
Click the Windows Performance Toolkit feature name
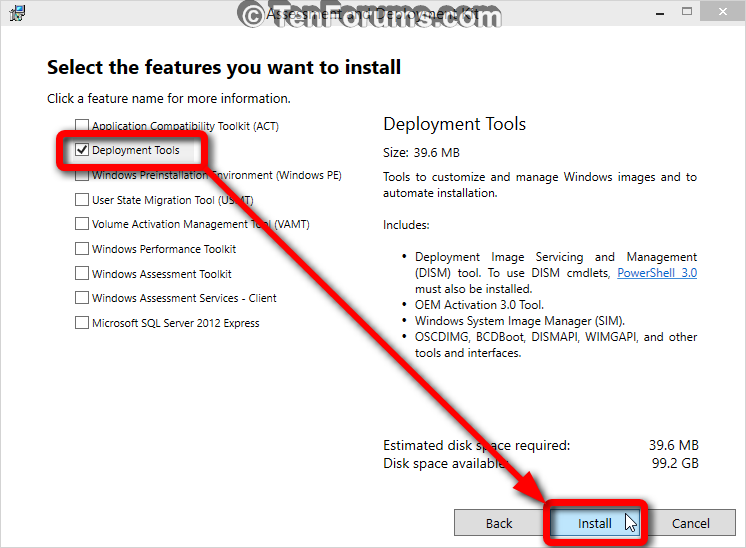164,249
